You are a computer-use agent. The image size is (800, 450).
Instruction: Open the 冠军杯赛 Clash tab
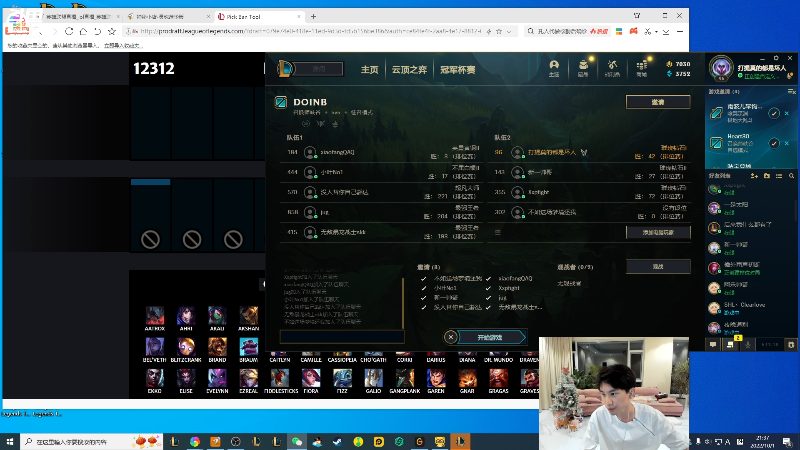pyautogui.click(x=458, y=69)
